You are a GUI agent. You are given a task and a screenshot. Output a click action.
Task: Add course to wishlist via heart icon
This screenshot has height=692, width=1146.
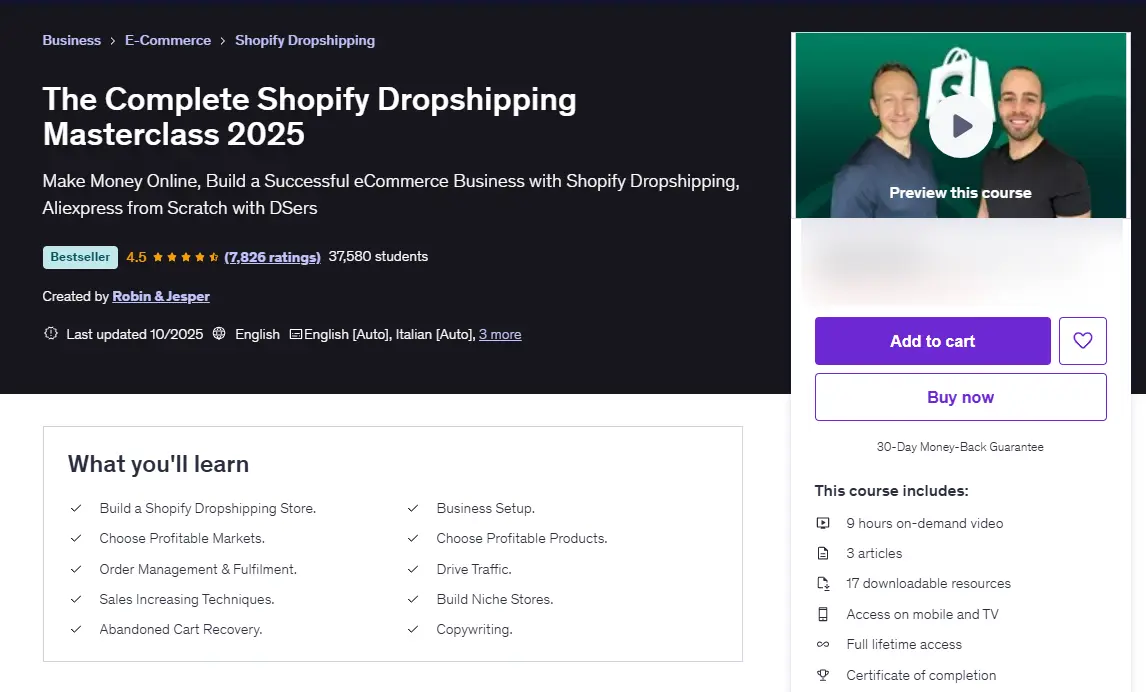click(x=1083, y=341)
